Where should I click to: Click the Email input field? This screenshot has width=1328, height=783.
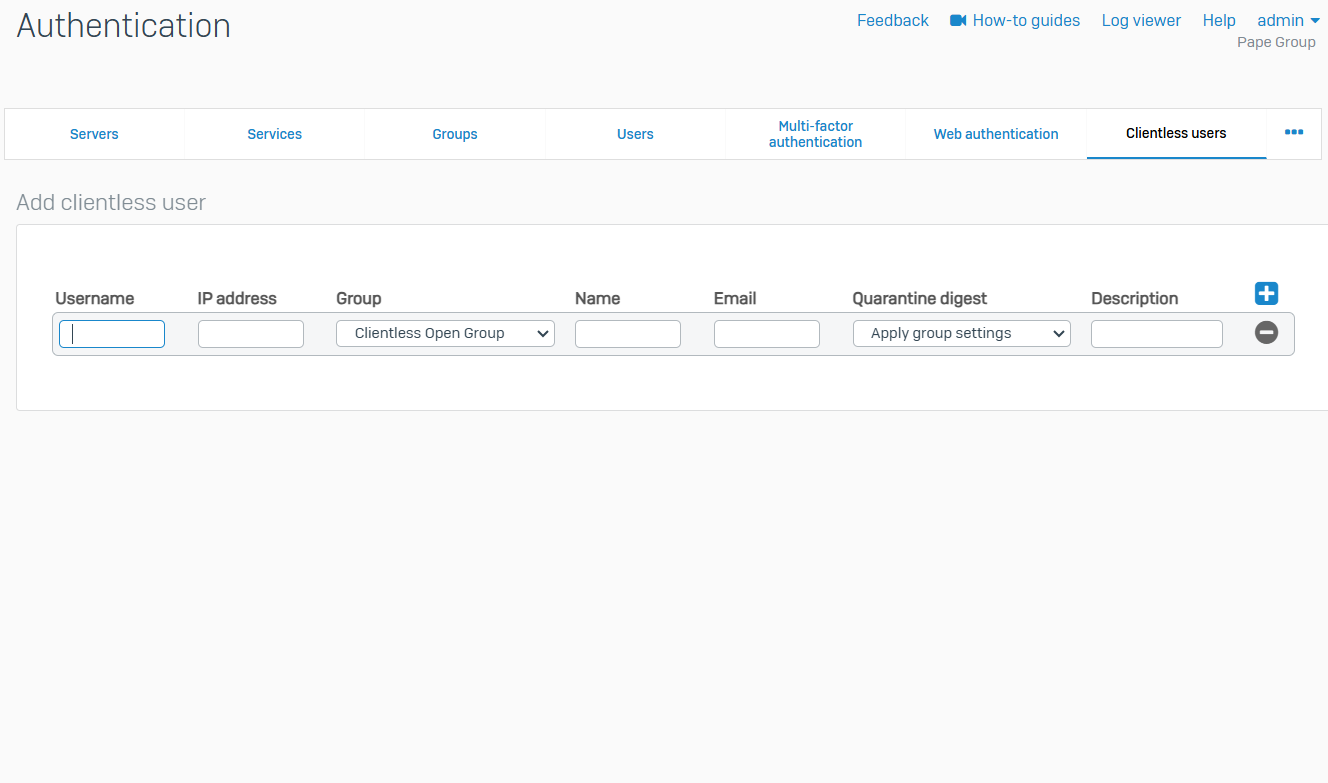point(766,334)
